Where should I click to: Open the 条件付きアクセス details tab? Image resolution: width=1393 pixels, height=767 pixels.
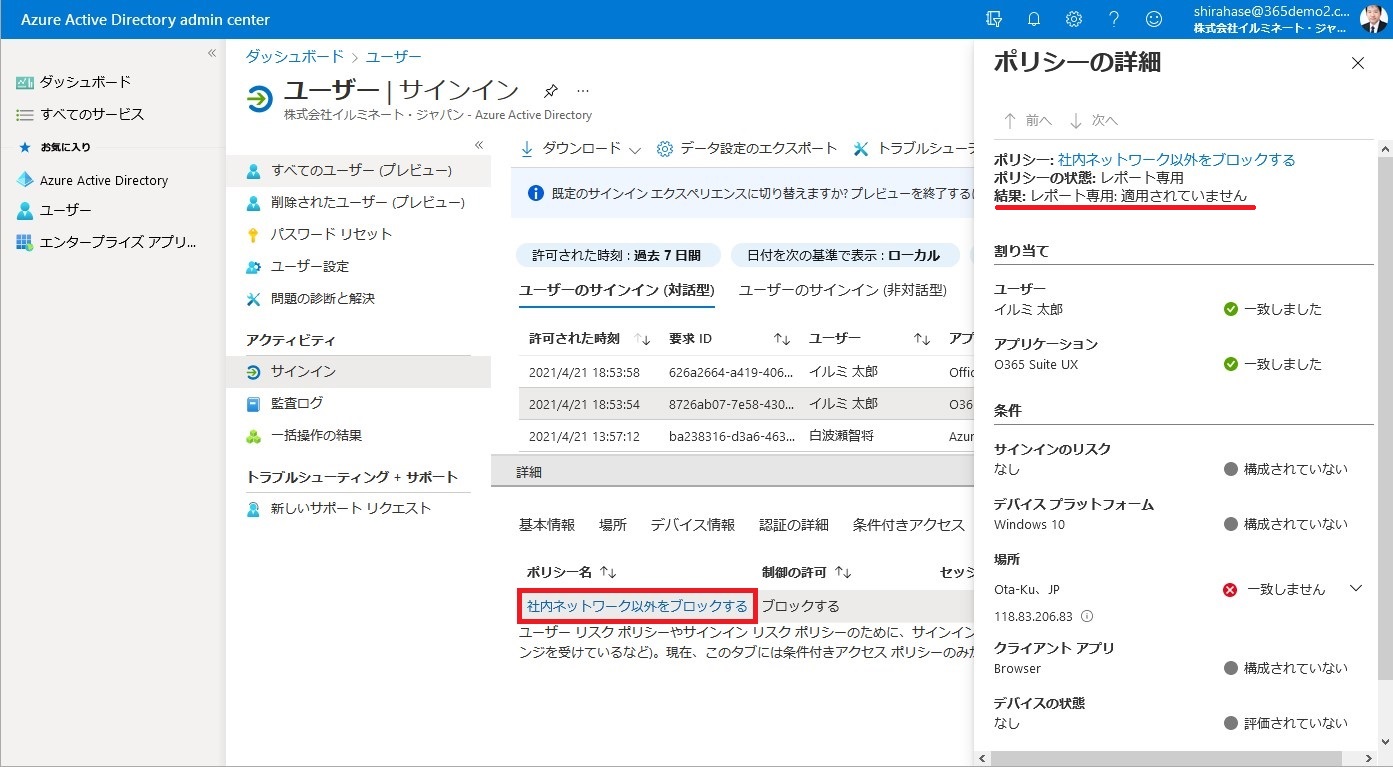[908, 525]
